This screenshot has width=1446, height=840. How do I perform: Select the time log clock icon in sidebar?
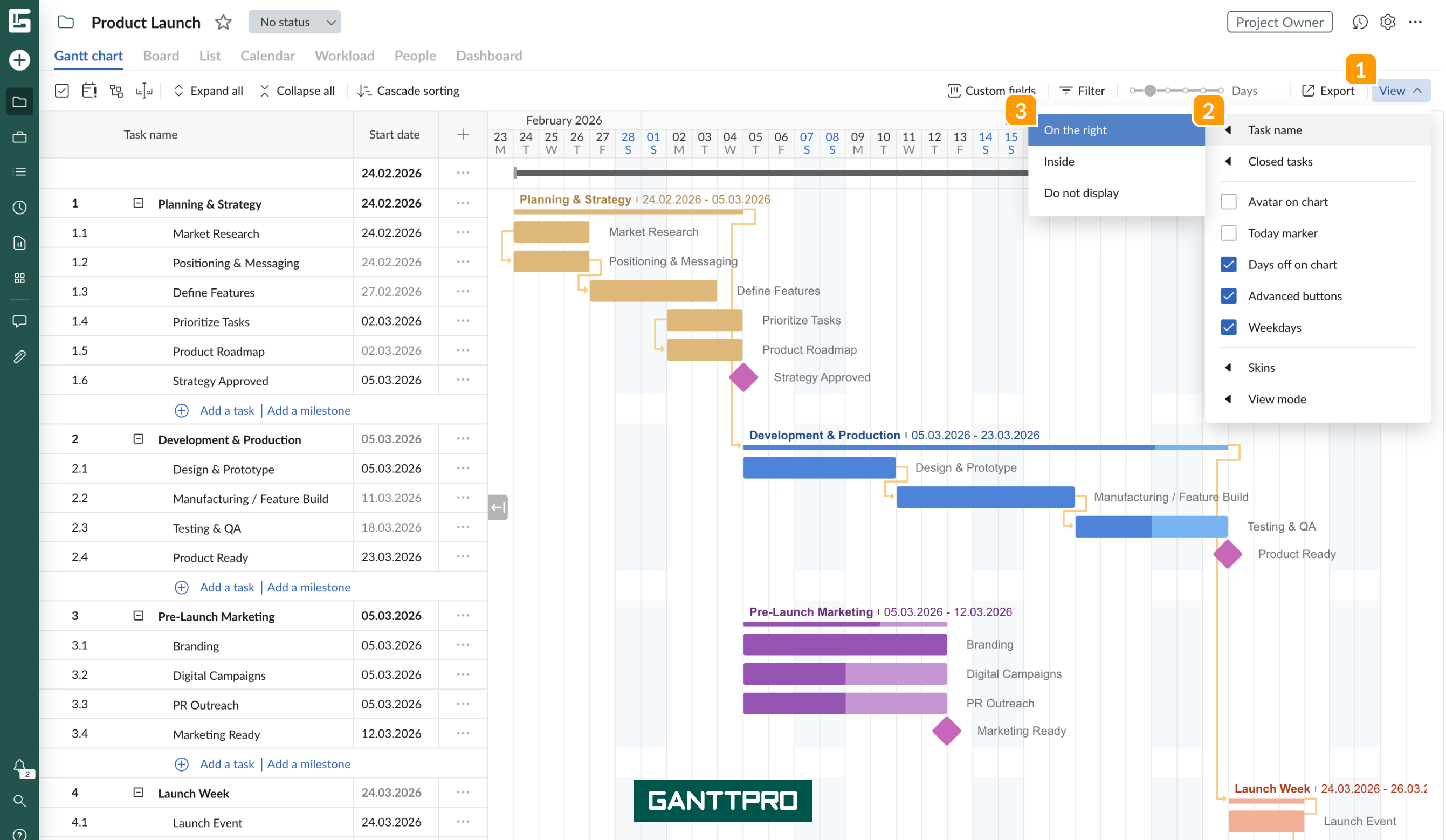[x=19, y=208]
